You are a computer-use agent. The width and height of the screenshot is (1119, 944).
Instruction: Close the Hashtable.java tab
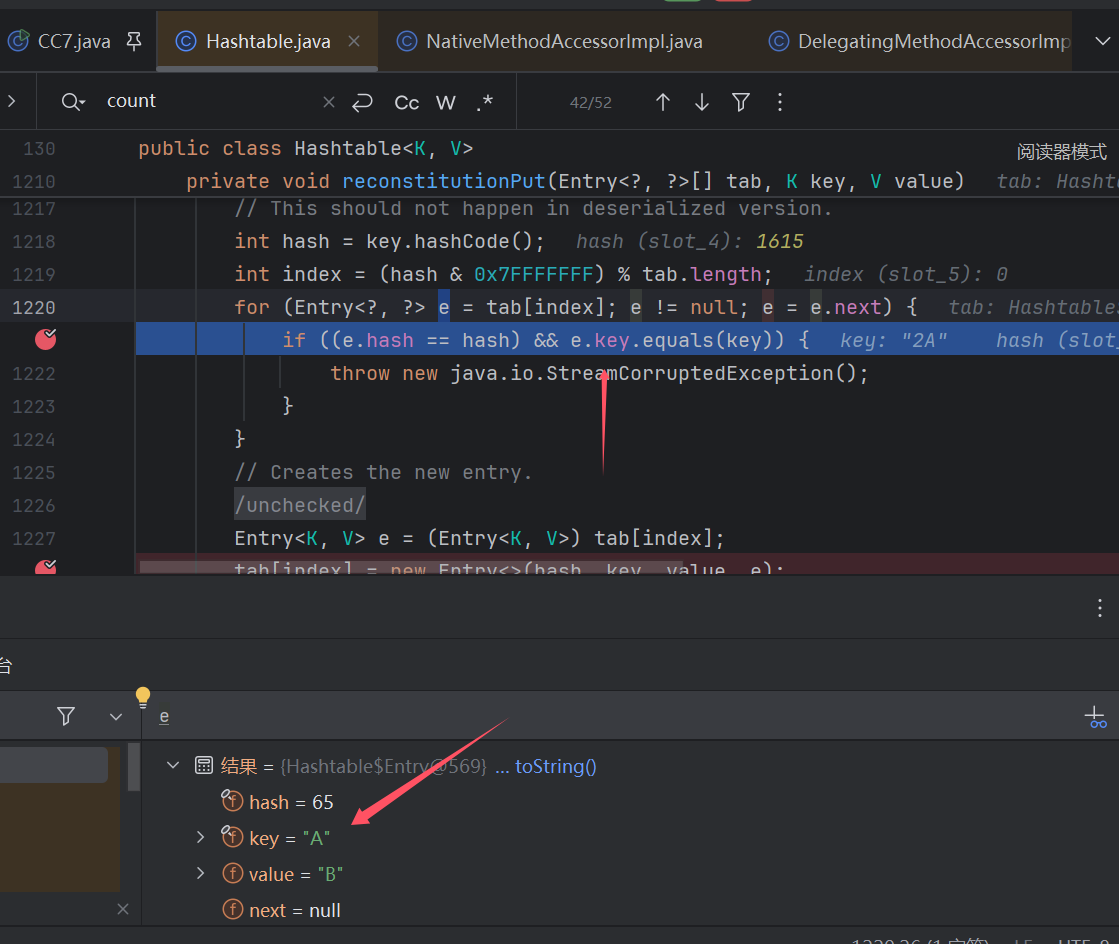click(354, 41)
